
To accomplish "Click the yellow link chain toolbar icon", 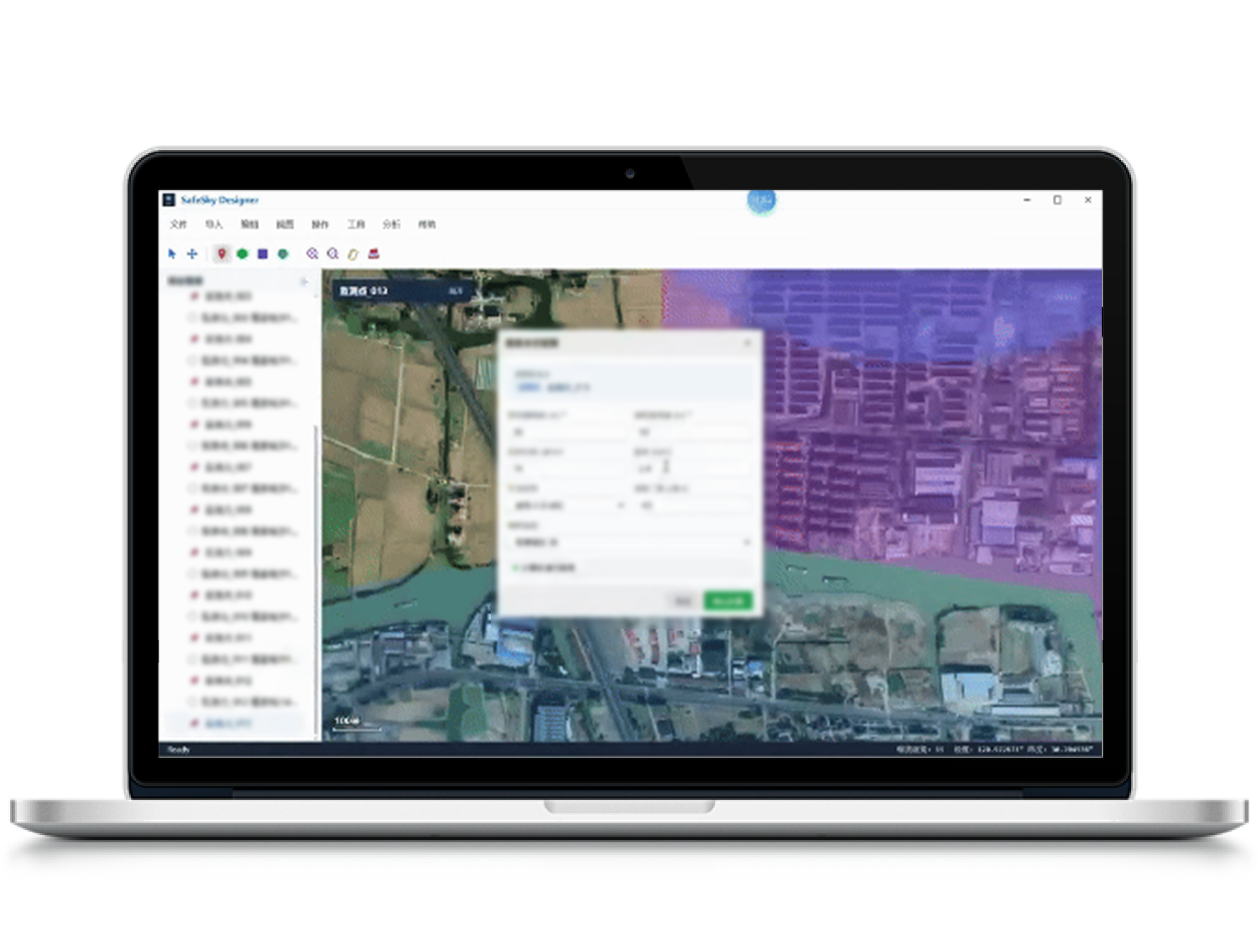I will coord(353,254).
